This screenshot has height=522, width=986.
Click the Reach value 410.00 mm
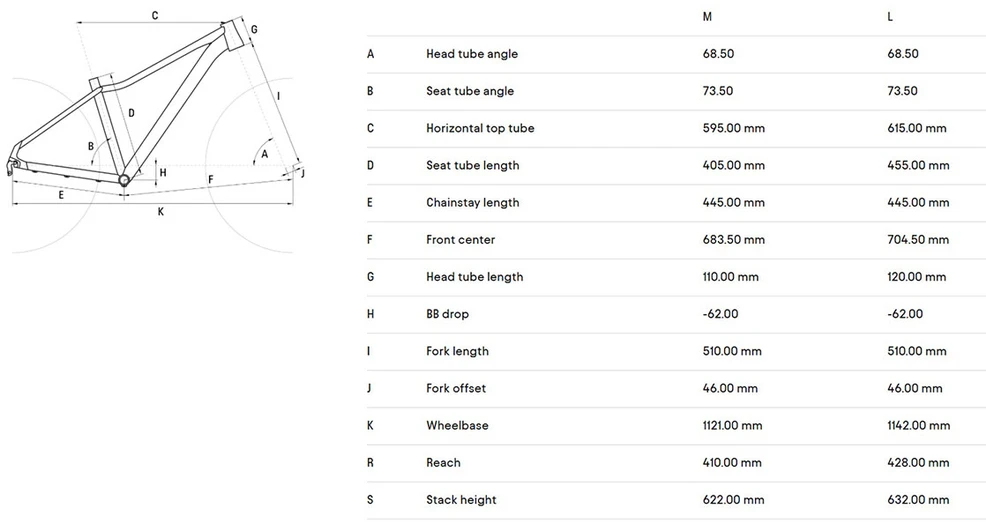pyautogui.click(x=734, y=463)
